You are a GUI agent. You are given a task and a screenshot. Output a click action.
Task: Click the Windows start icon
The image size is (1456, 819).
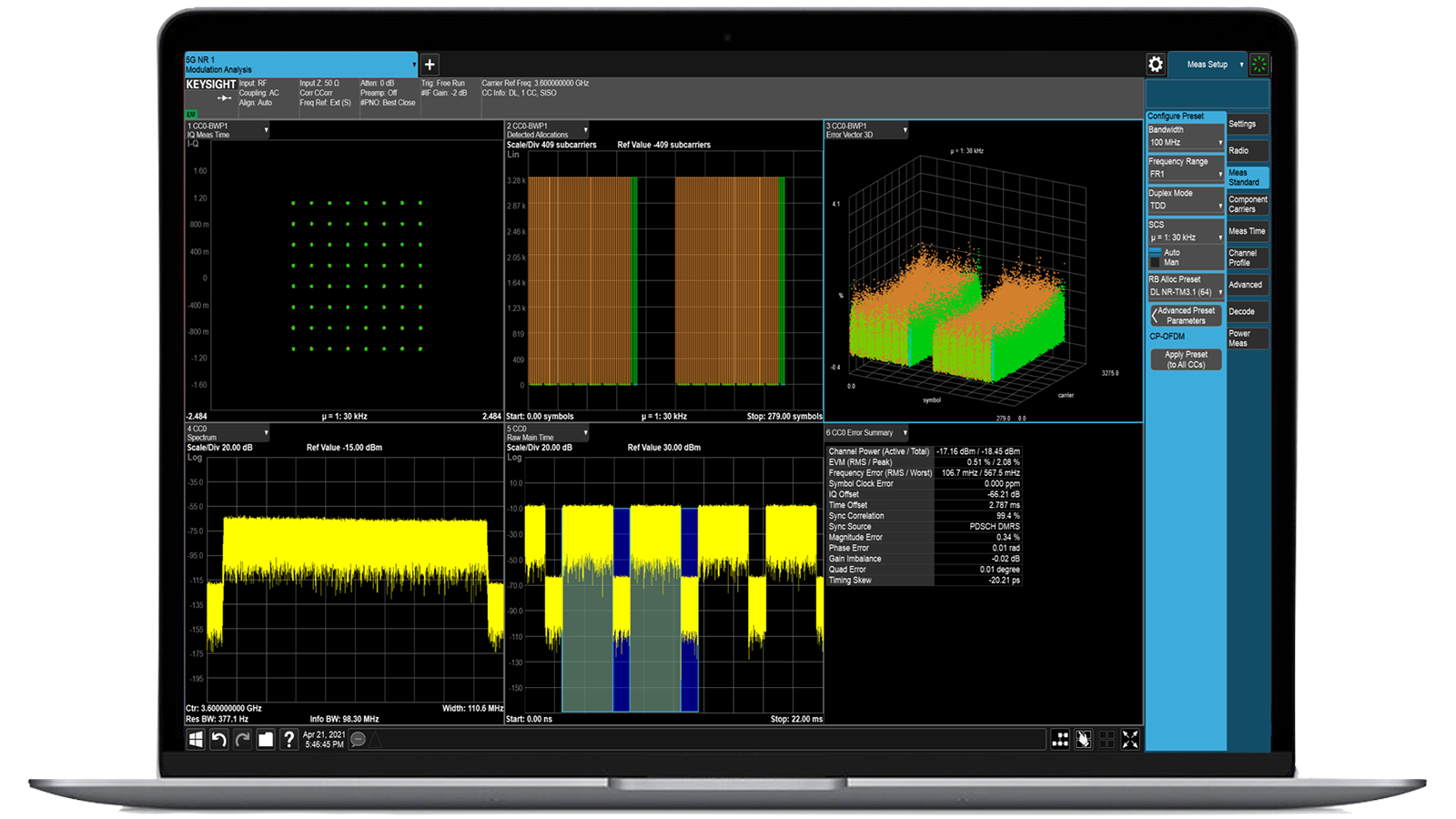196,740
